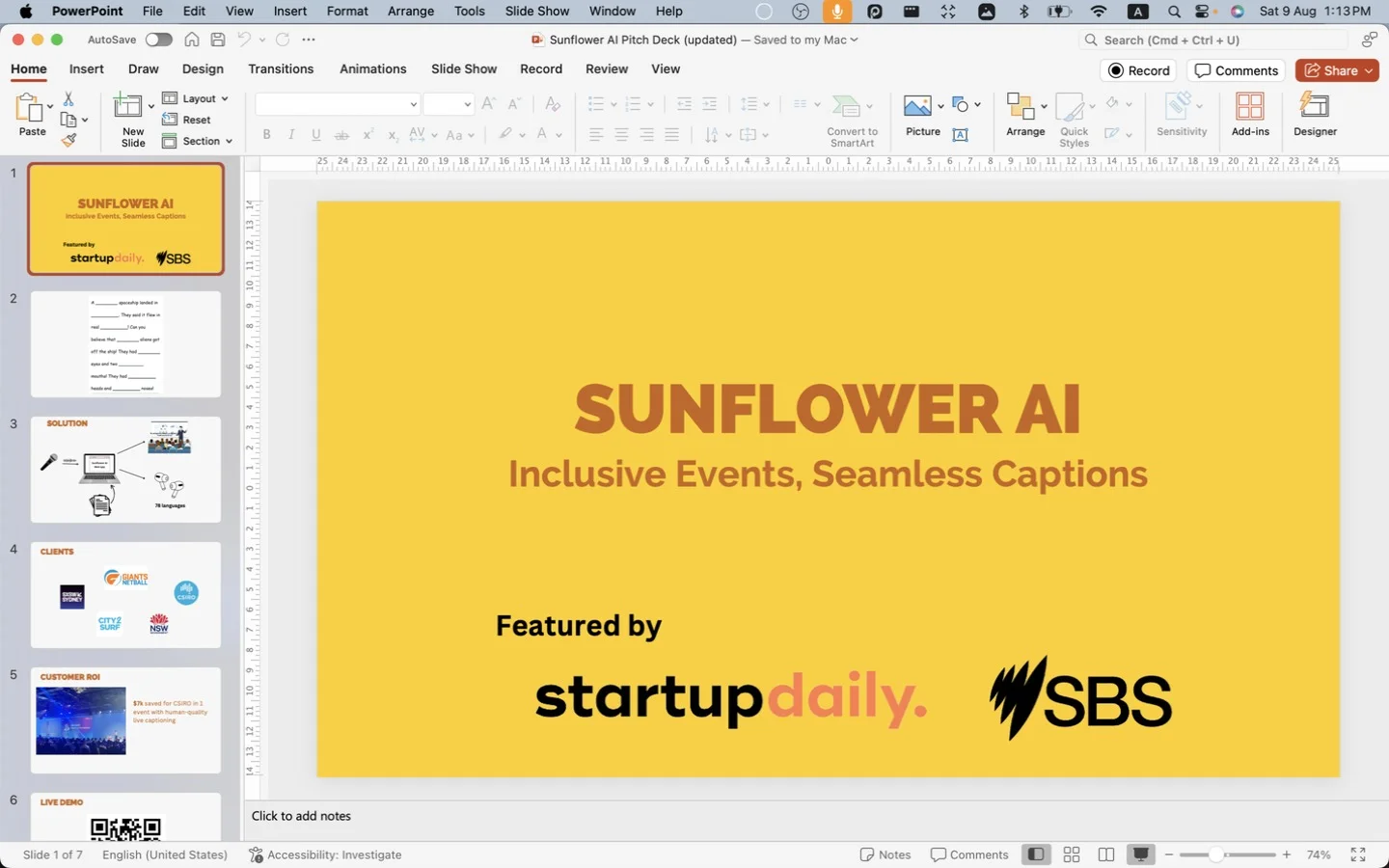Open Quick Styles gallery
Image resolution: width=1389 pixels, height=868 pixels.
[1074, 121]
